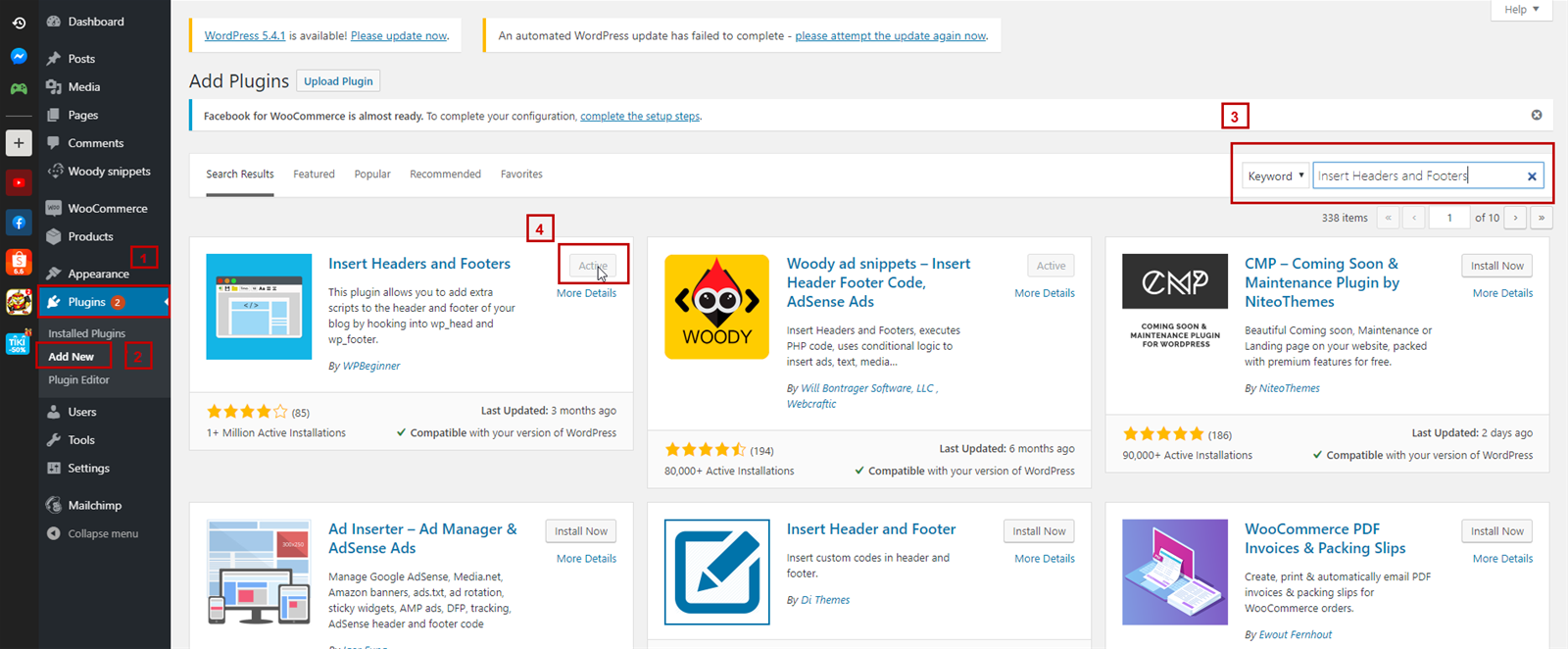Click the Woody ad snippets plugin thumbnail
The image size is (1568, 649).
click(x=716, y=307)
